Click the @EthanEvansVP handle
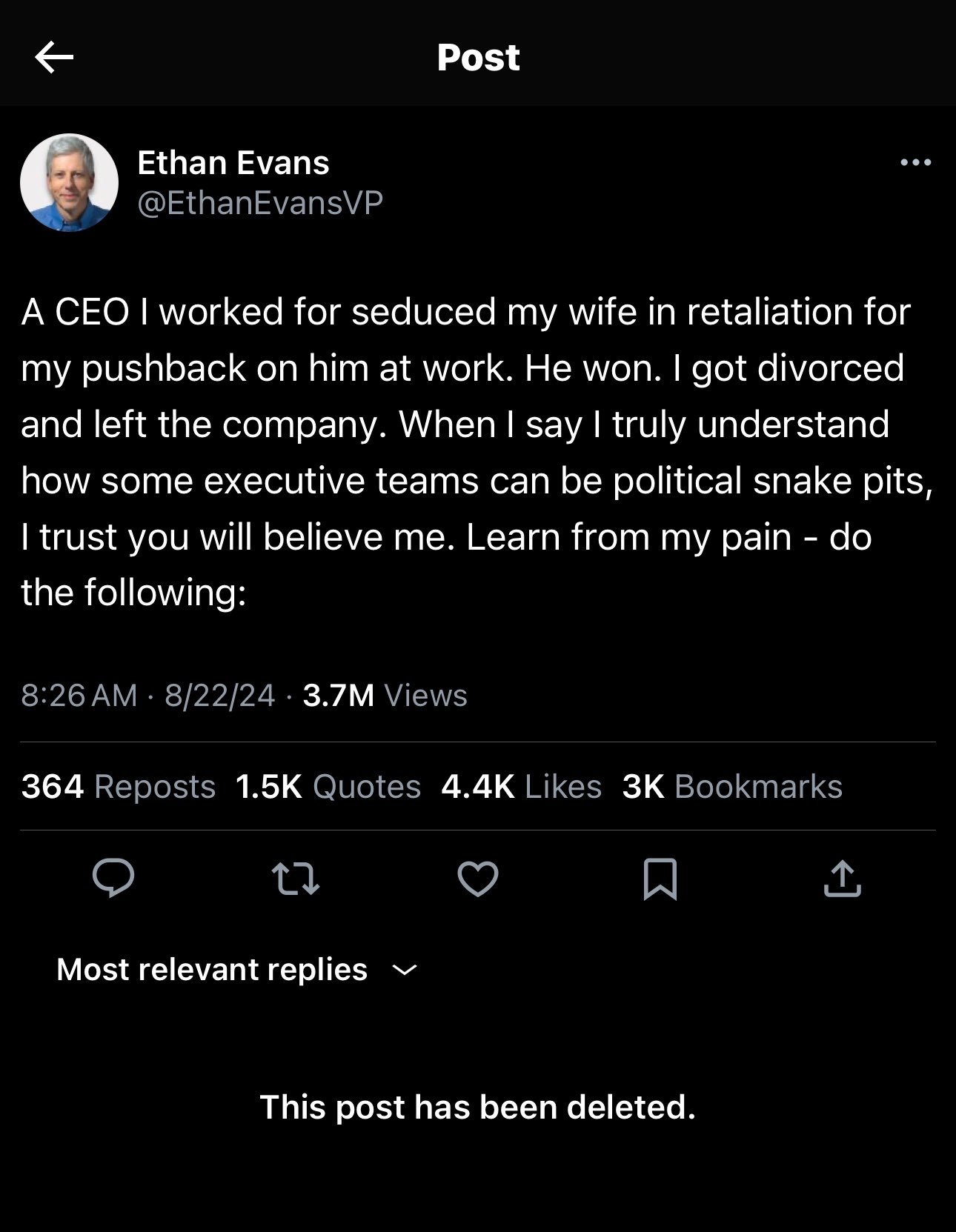Viewport: 956px width, 1232px height. pos(260,203)
